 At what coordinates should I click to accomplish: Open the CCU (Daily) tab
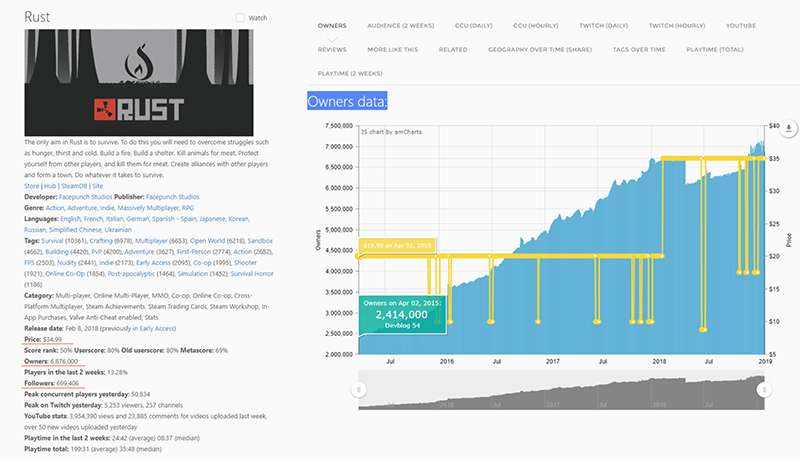click(473, 25)
